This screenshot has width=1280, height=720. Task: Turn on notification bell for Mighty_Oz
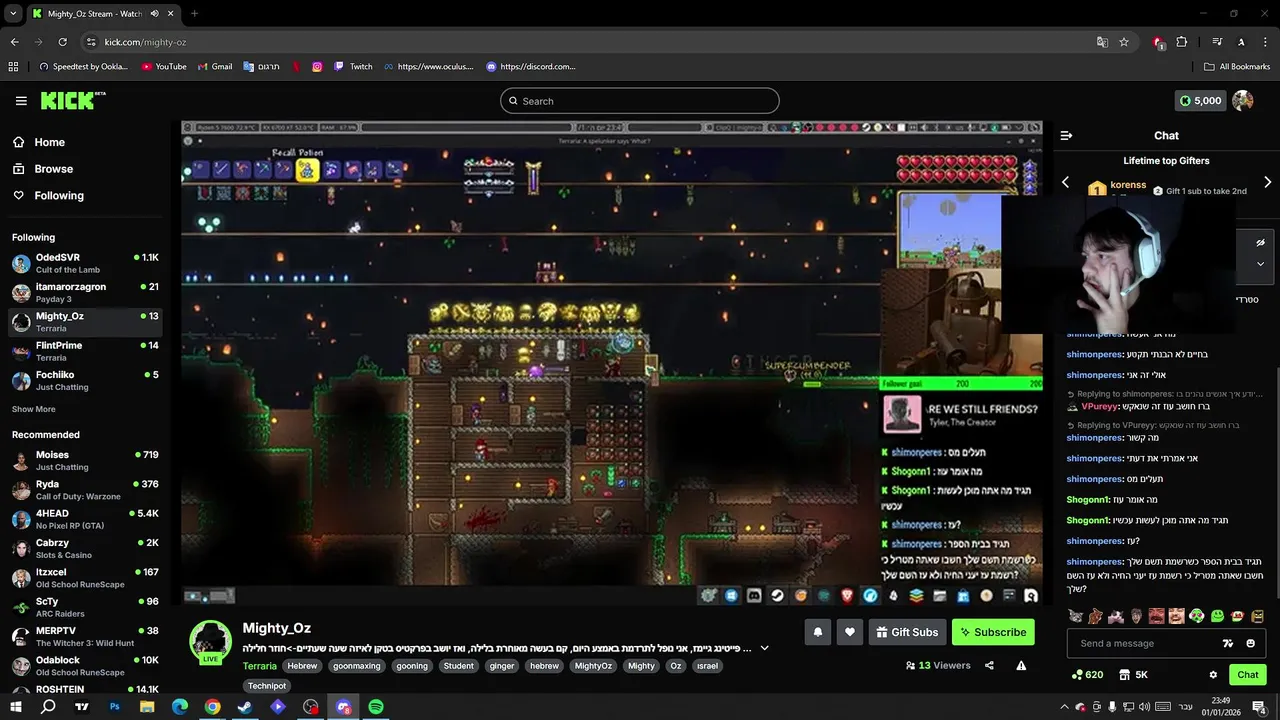pyautogui.click(x=818, y=632)
